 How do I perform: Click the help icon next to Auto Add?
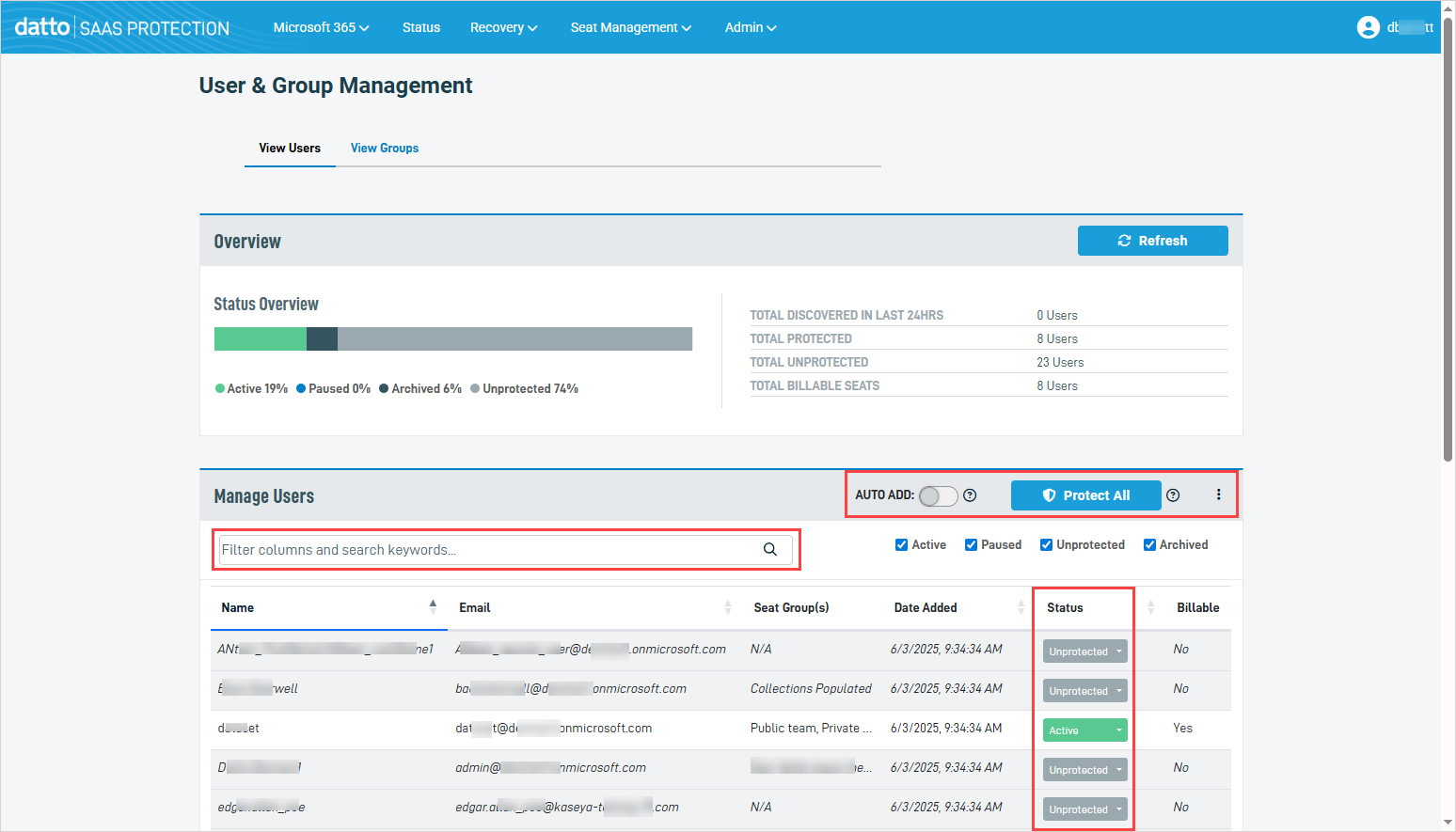(970, 495)
